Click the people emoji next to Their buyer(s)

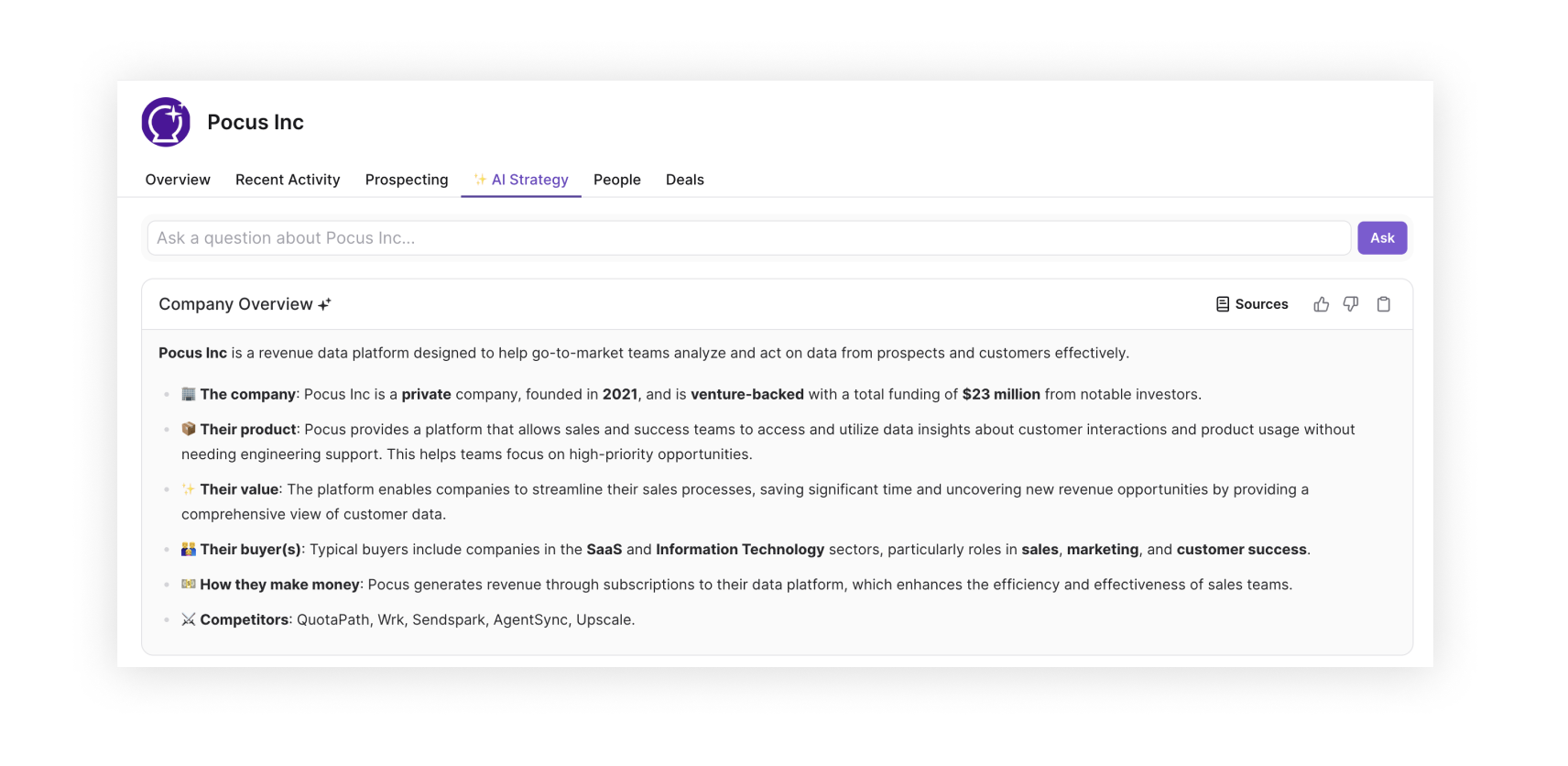coord(189,549)
